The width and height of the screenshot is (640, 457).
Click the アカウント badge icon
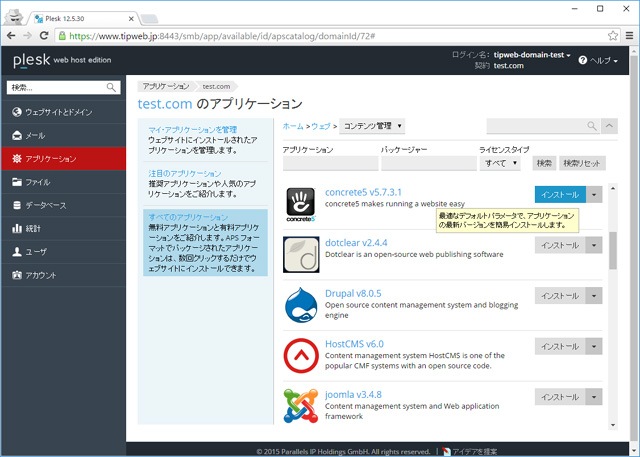point(17,275)
